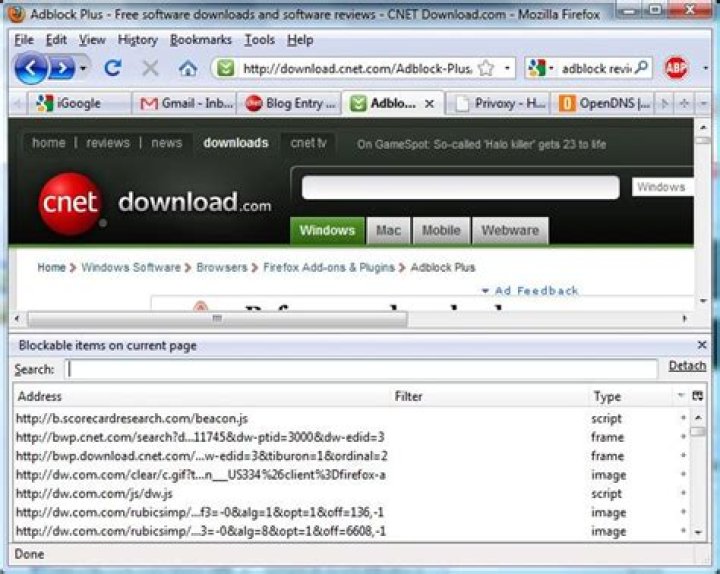
Task: Click the Windows Software breadcrumb
Action: [131, 267]
